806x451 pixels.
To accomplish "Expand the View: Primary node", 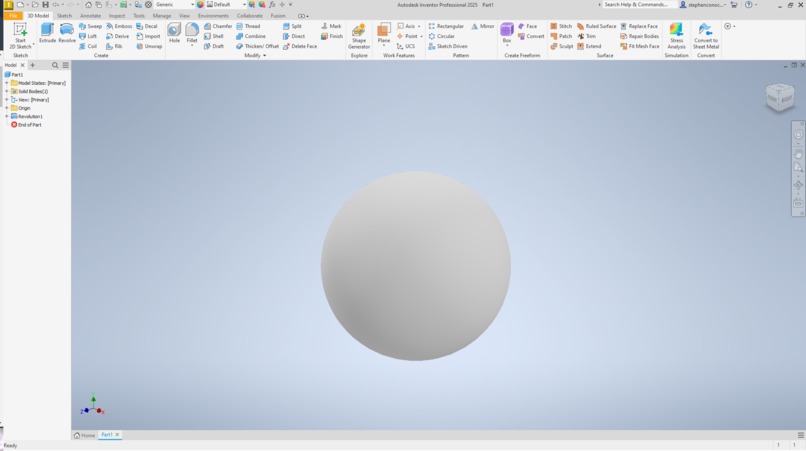I will point(7,100).
